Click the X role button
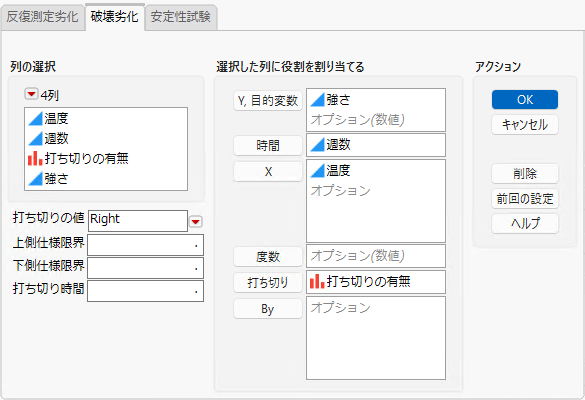The image size is (585, 400). coord(268,172)
